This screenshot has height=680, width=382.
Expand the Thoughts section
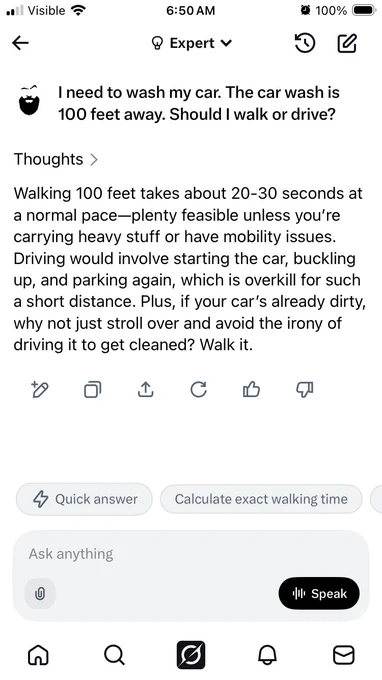pos(56,159)
